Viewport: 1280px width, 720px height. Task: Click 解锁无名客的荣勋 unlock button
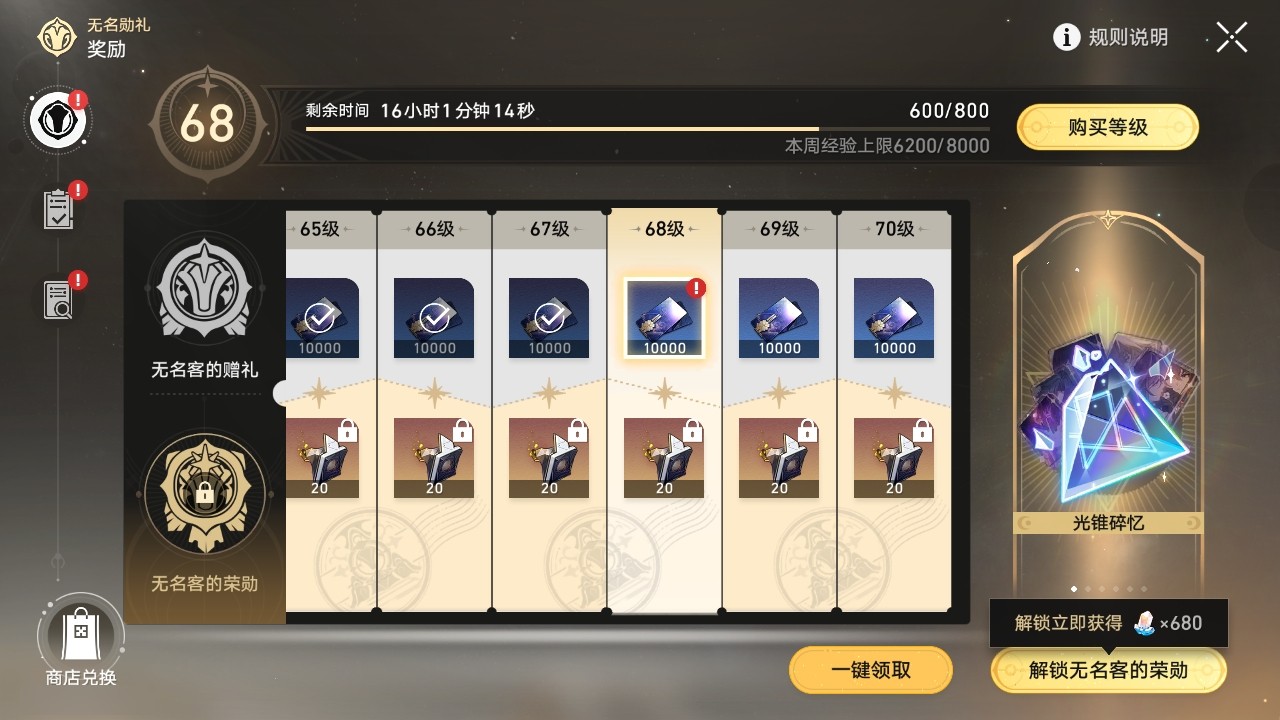click(x=1108, y=670)
